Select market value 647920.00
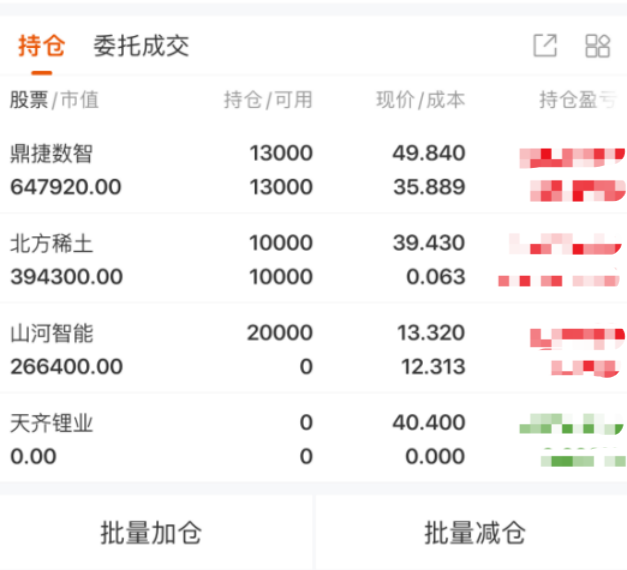Screen dimensions: 627x570 click(x=66, y=187)
